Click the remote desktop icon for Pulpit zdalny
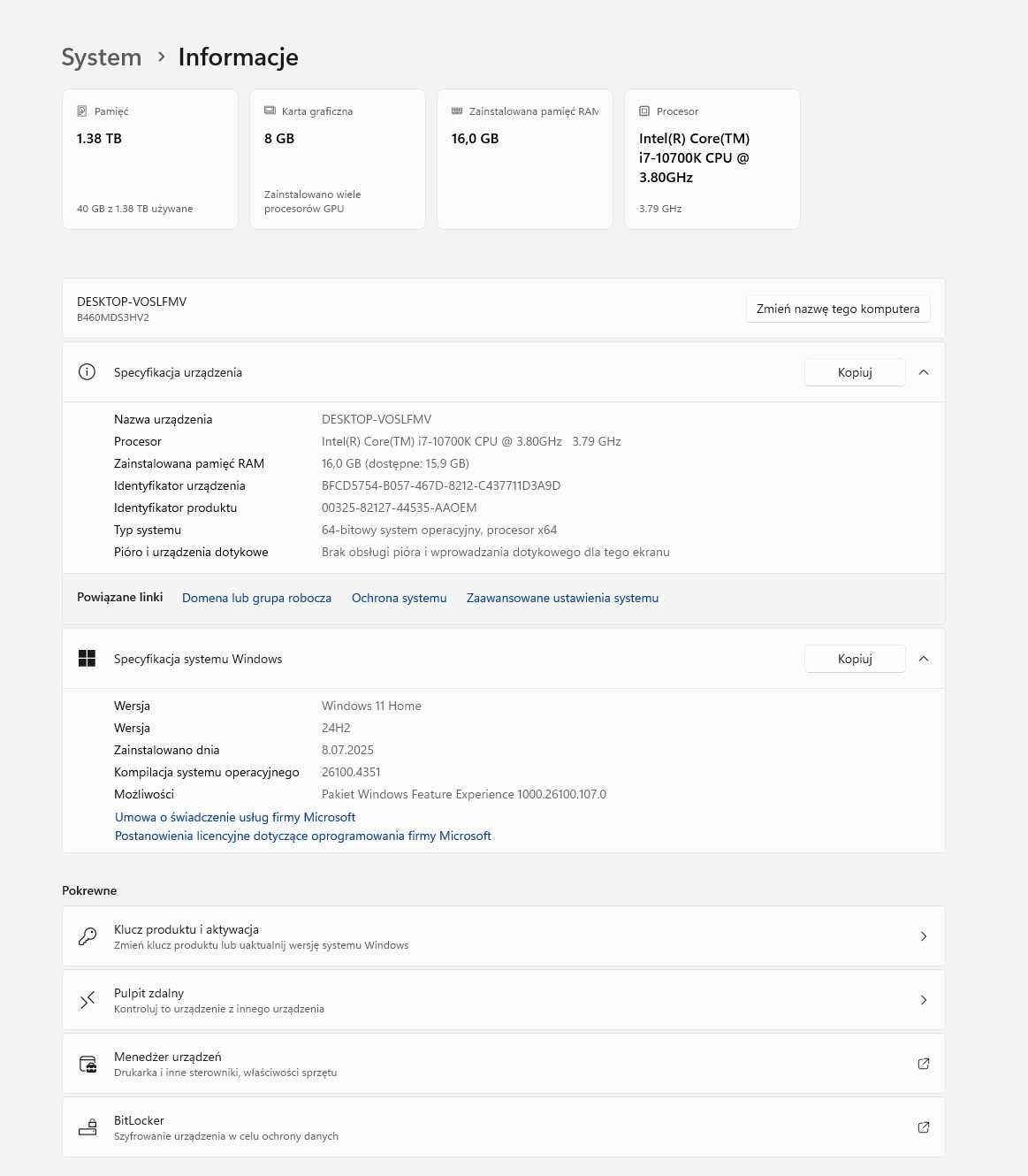The width and height of the screenshot is (1028, 1176). tap(88, 1000)
